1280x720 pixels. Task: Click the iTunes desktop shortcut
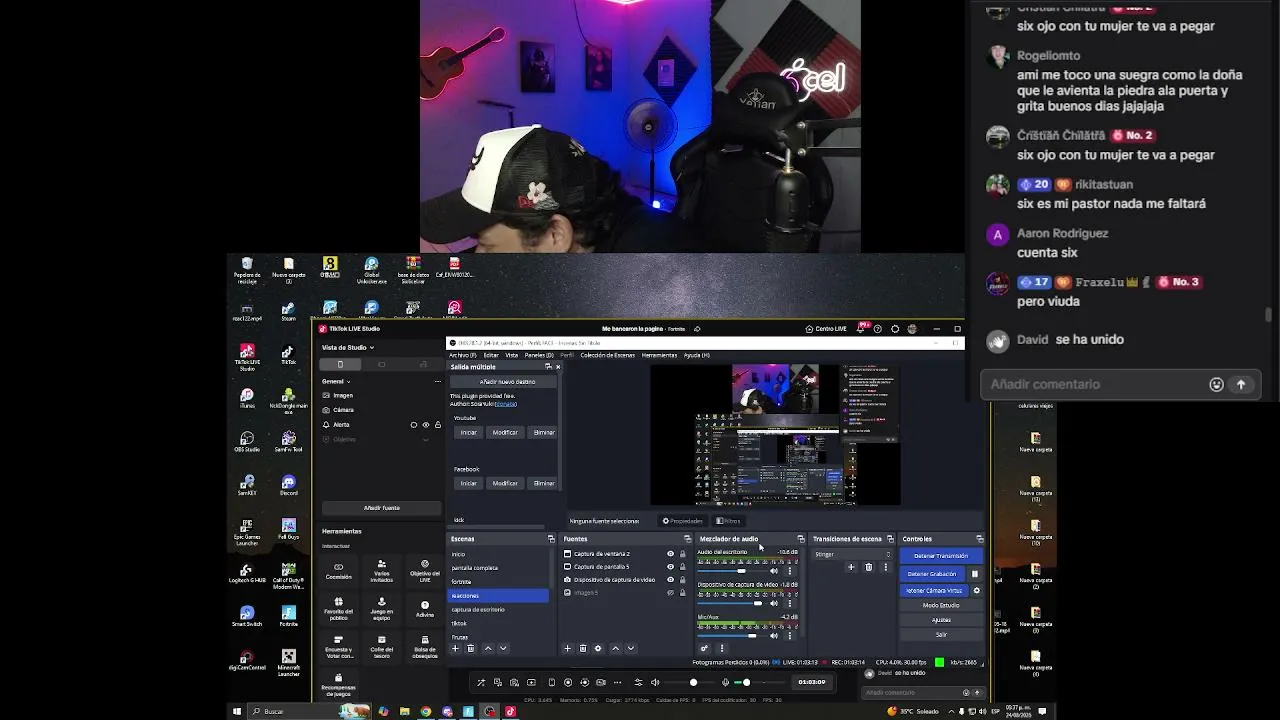247,398
